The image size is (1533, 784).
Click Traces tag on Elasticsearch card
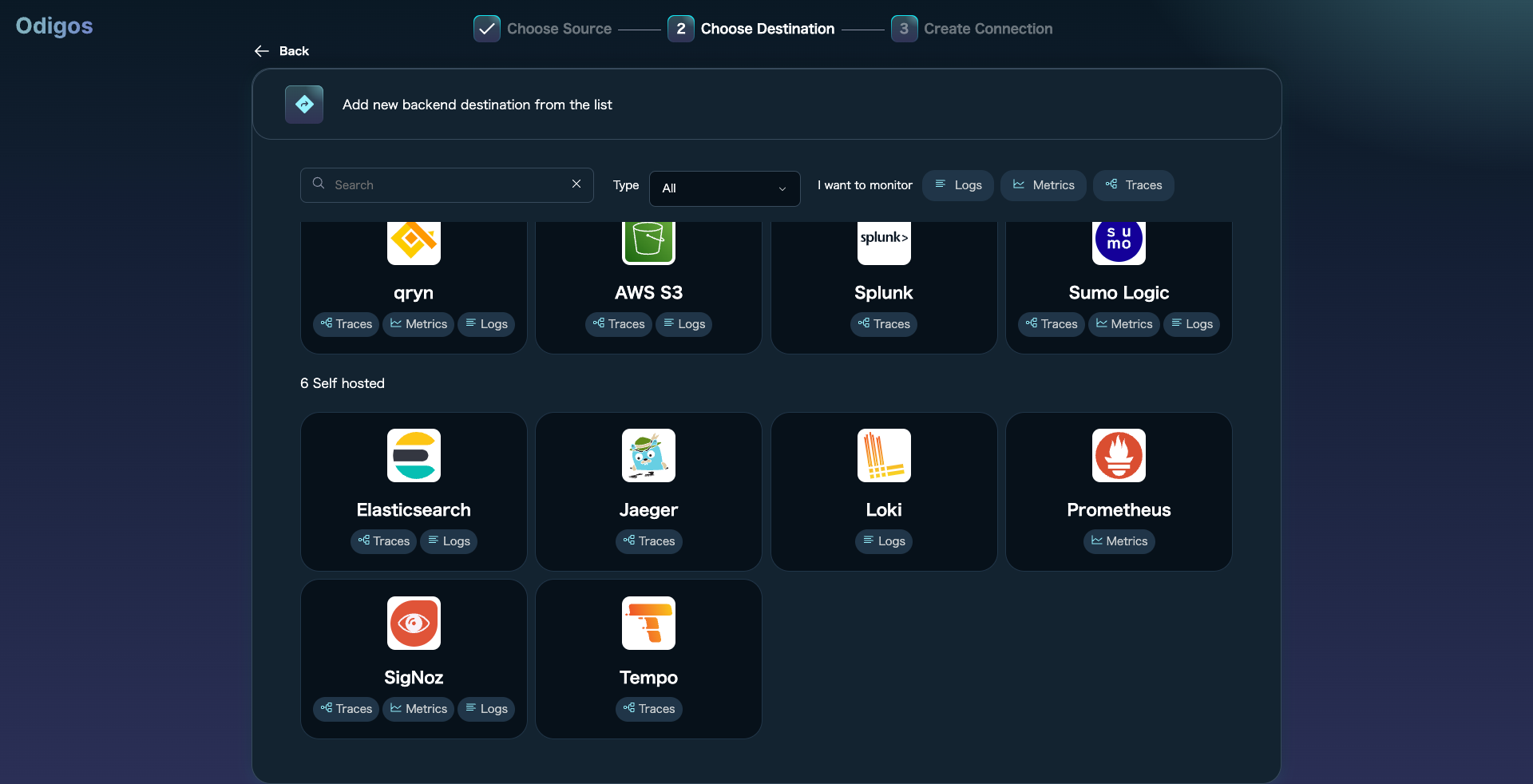[383, 541]
